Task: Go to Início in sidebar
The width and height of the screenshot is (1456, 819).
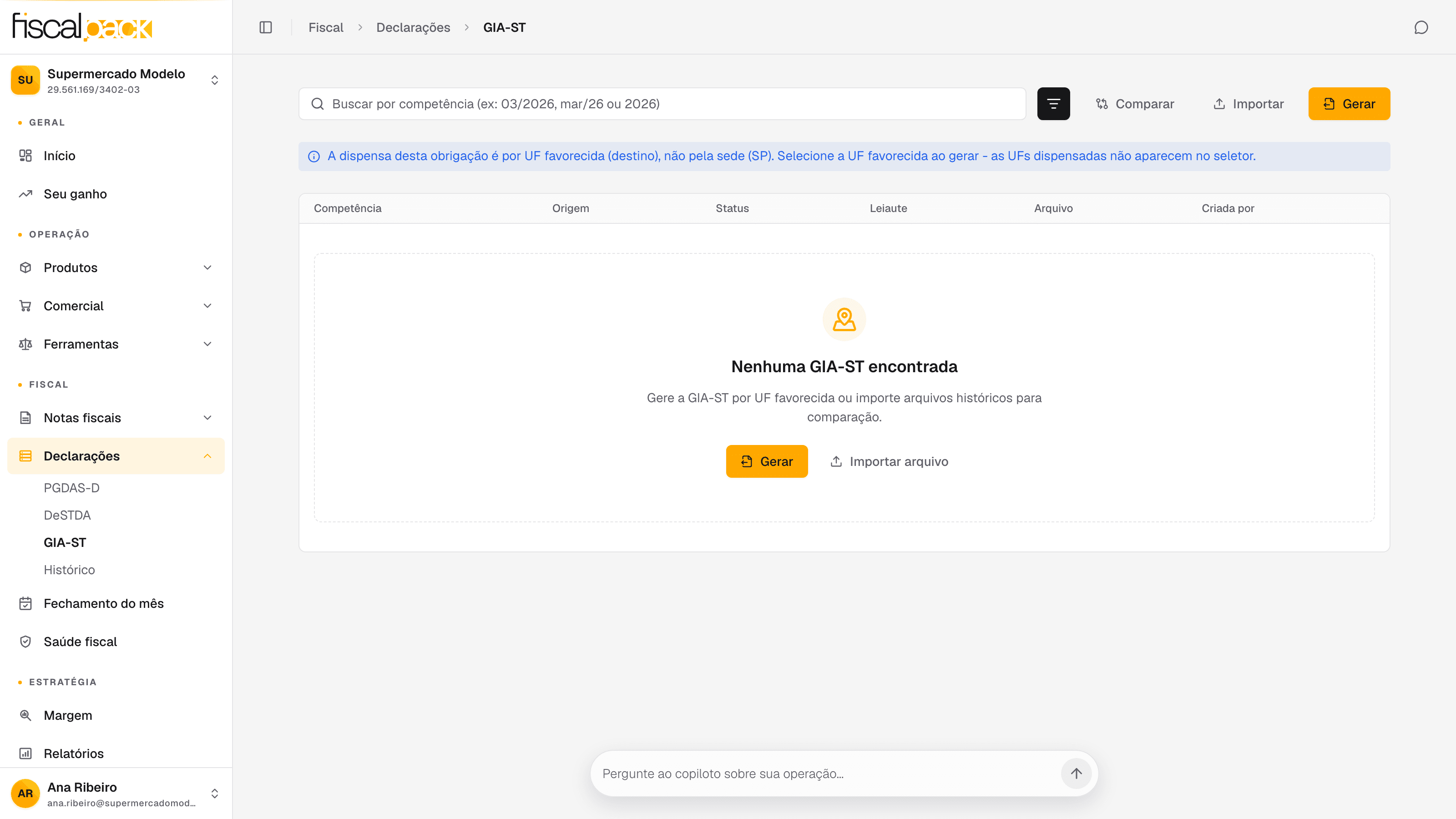Action: (116, 156)
